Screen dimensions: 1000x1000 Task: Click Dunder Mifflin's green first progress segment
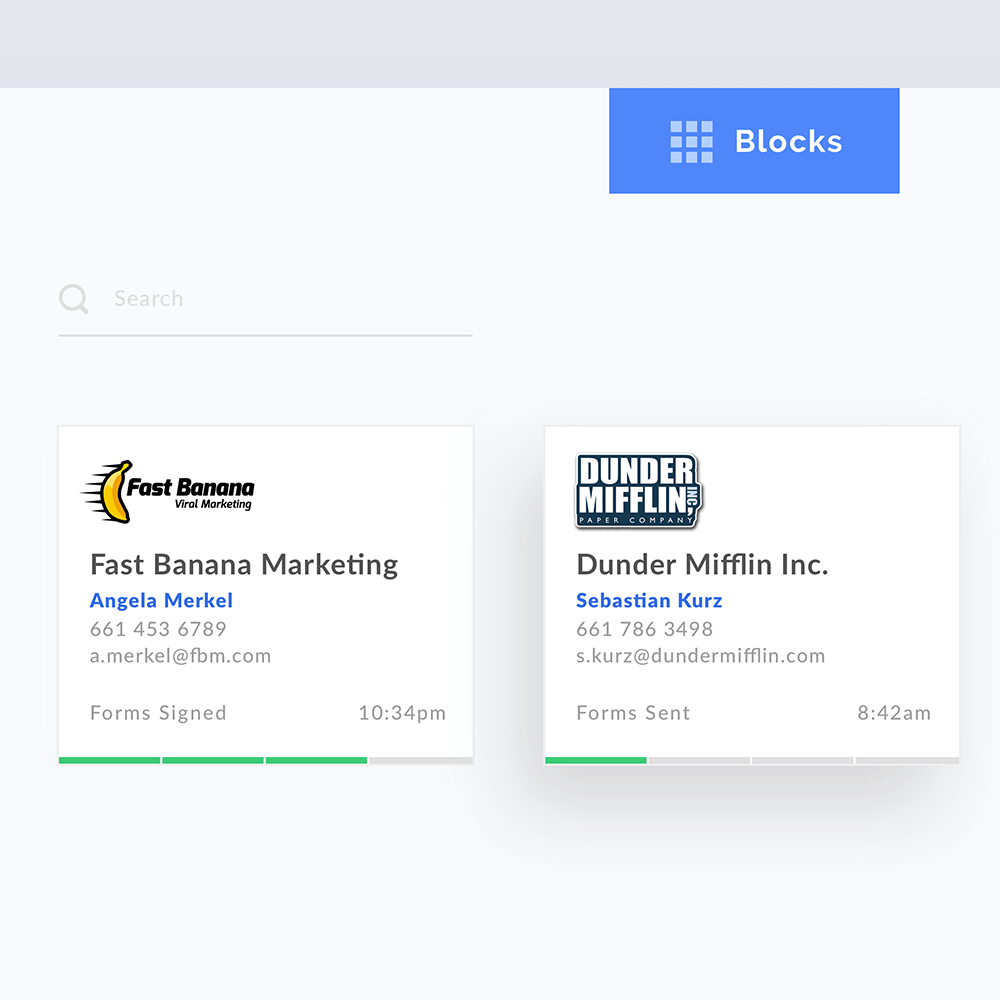tap(596, 760)
